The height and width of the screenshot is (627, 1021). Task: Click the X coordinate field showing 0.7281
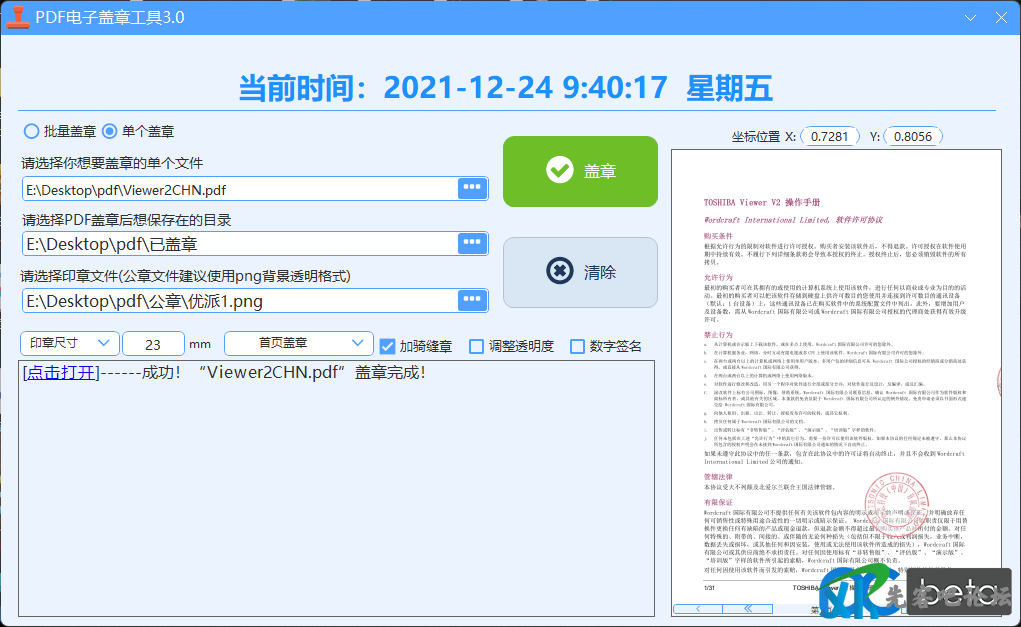point(830,136)
